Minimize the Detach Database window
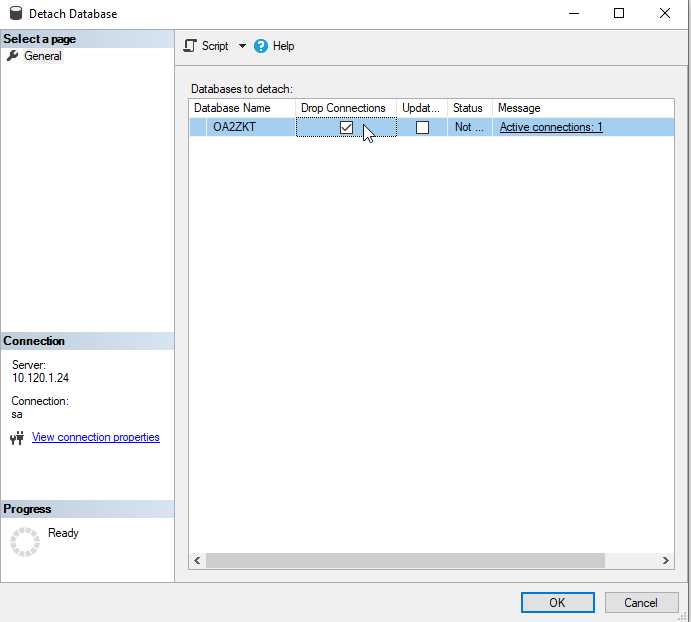 coord(574,13)
